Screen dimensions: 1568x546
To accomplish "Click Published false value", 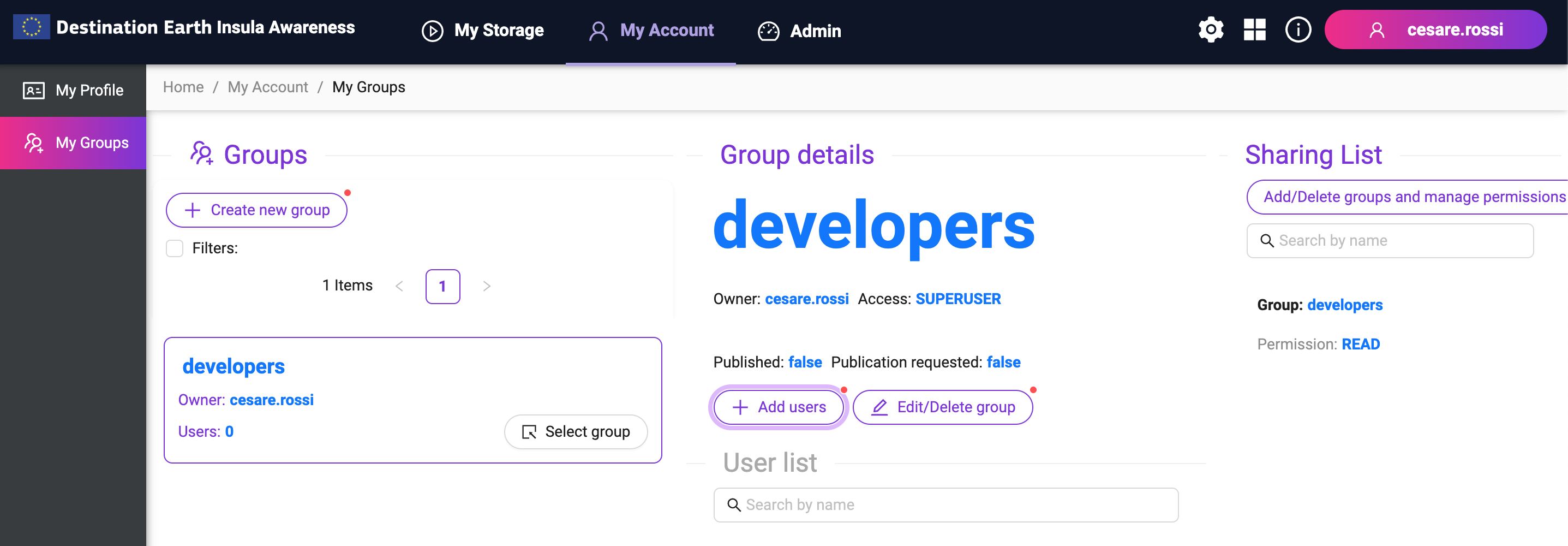I will click(805, 363).
